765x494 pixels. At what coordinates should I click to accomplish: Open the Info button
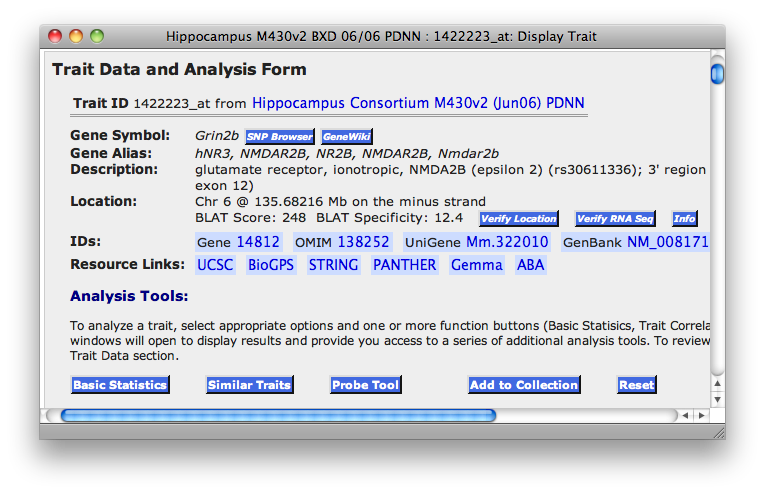(684, 219)
